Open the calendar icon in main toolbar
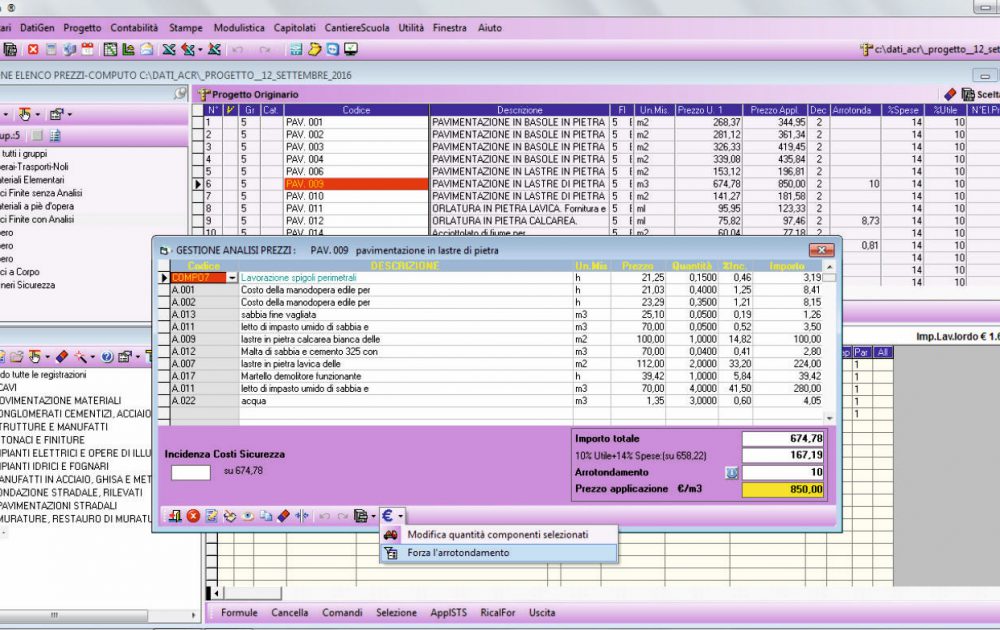The image size is (1000, 630). pyautogui.click(x=87, y=49)
